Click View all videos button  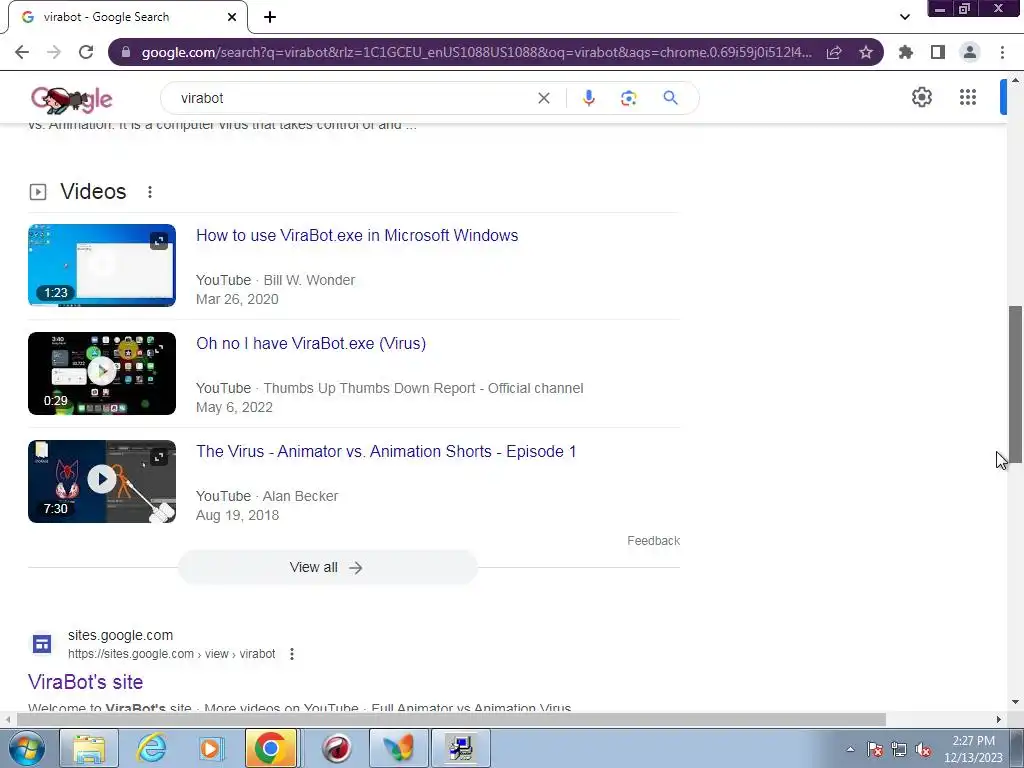coord(327,567)
